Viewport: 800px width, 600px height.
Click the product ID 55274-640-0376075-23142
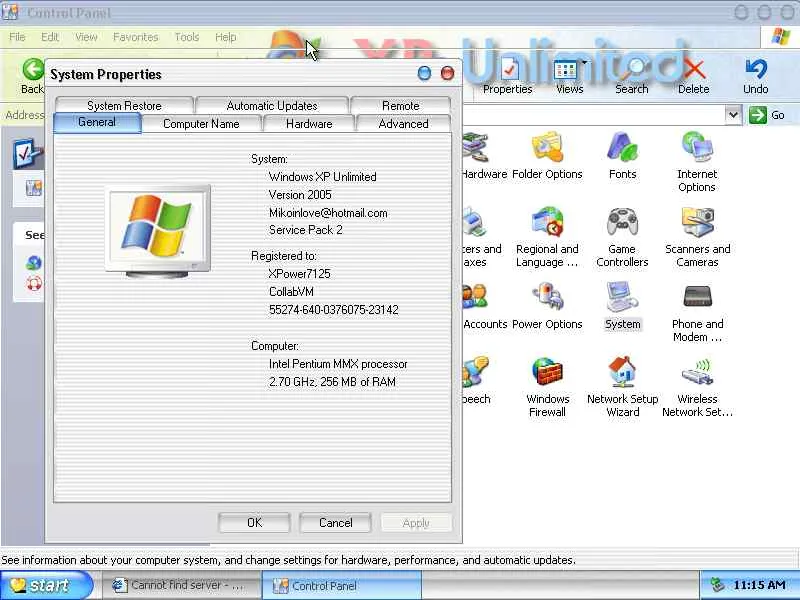coord(334,310)
